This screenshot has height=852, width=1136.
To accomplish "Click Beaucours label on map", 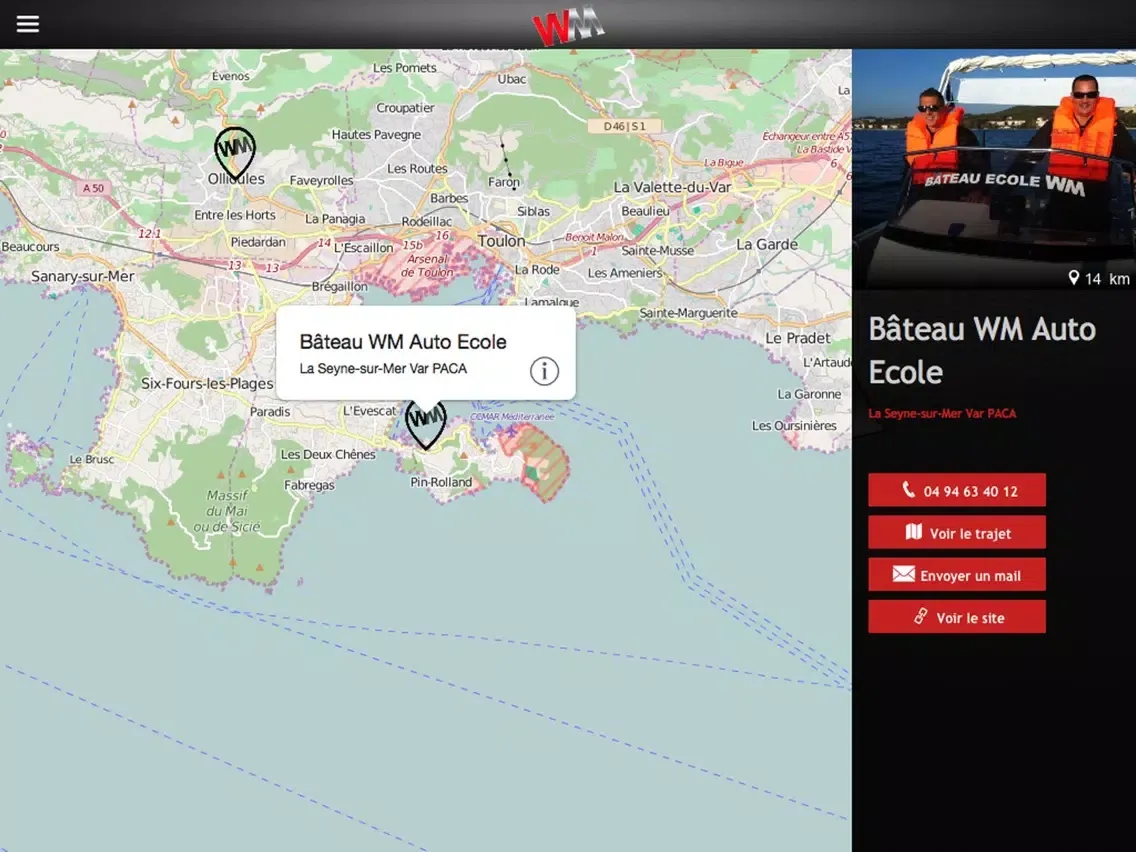I will [x=30, y=246].
